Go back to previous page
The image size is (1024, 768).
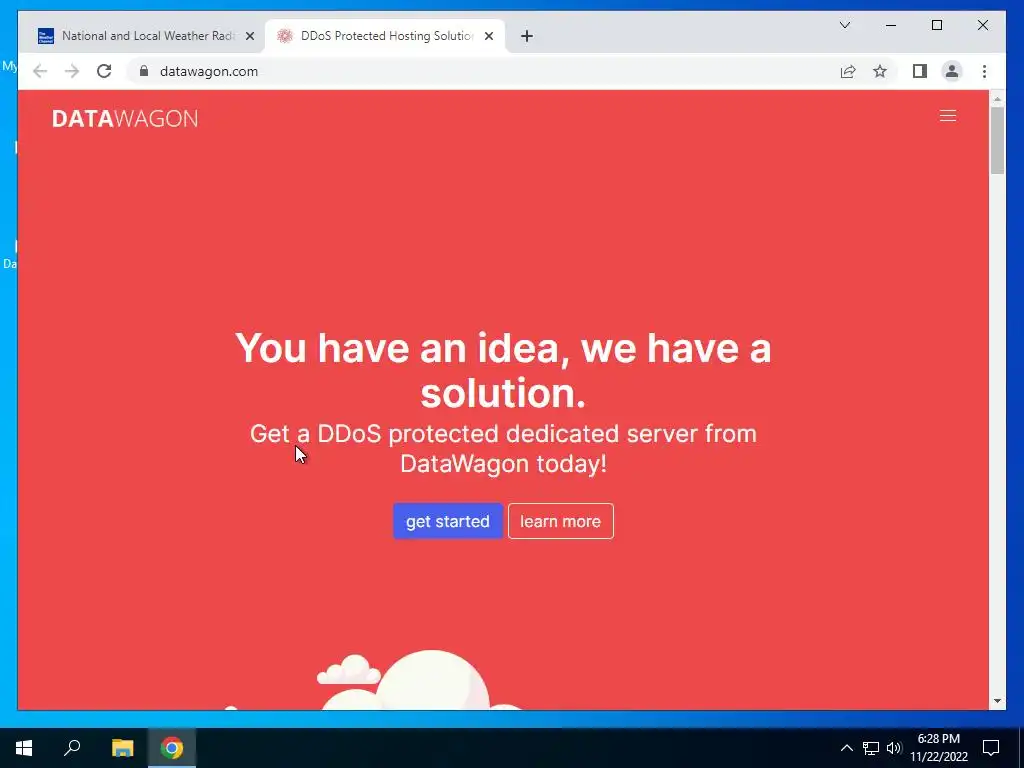point(40,71)
